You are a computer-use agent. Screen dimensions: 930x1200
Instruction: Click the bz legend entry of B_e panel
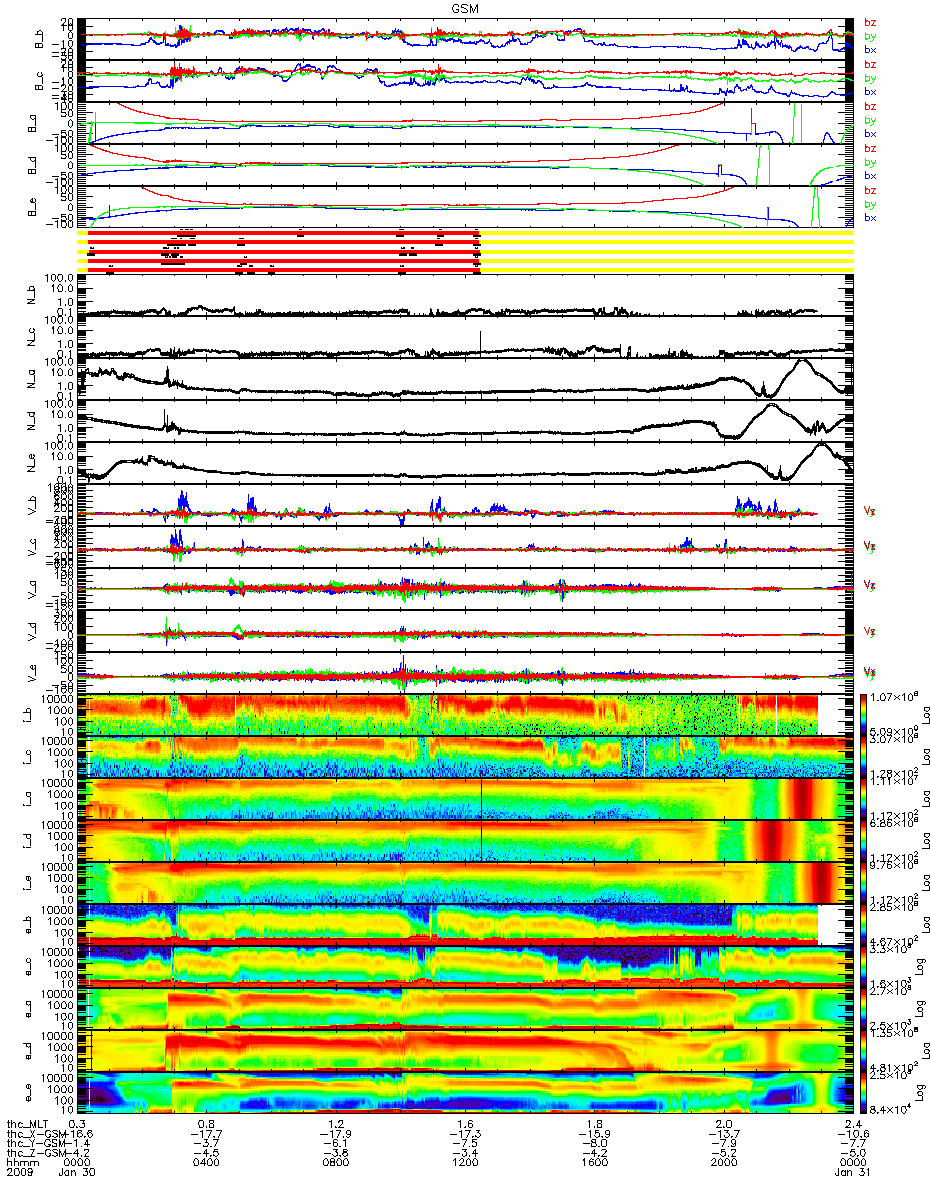point(870,191)
